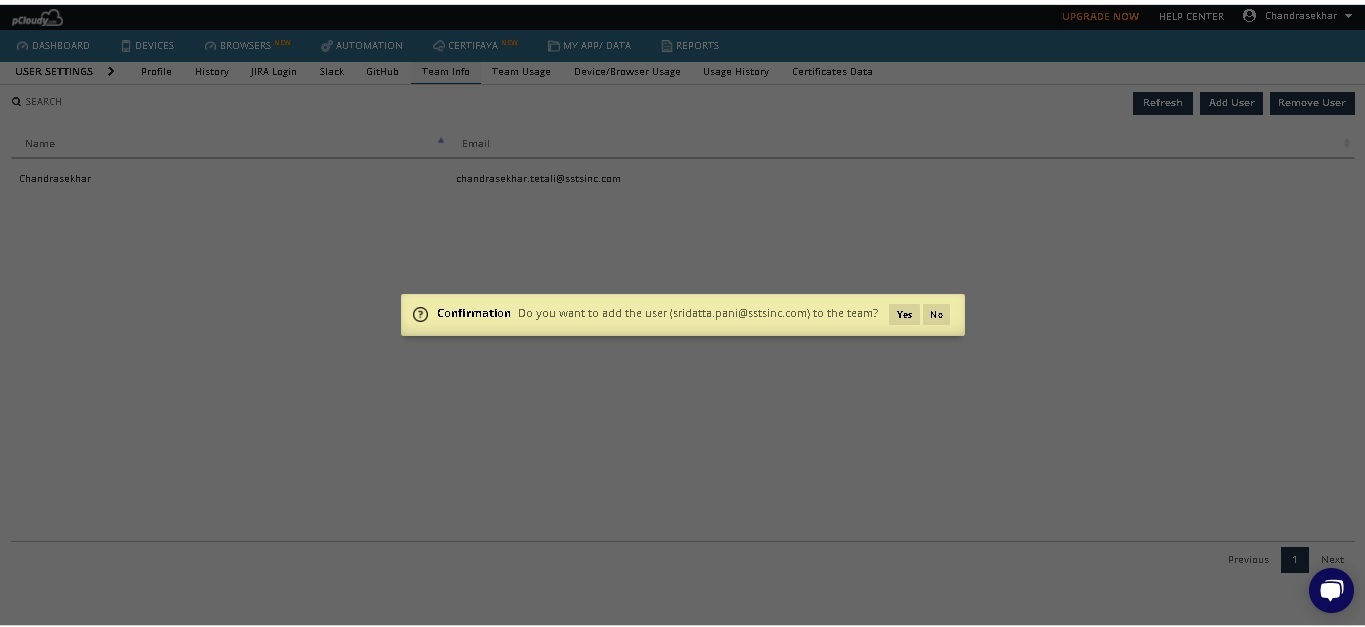Open the Help Center link

1191,16
